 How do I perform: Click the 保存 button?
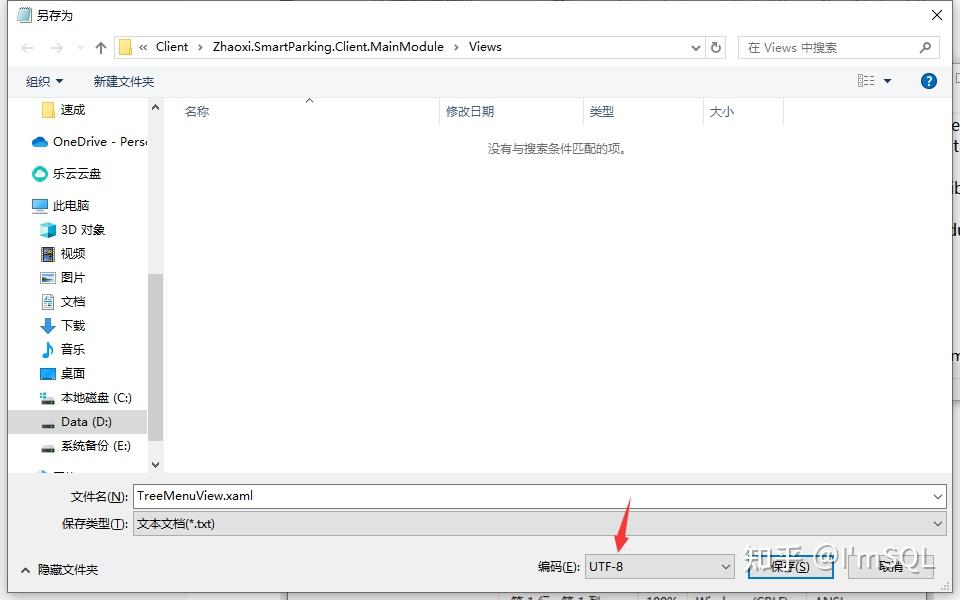coord(790,566)
